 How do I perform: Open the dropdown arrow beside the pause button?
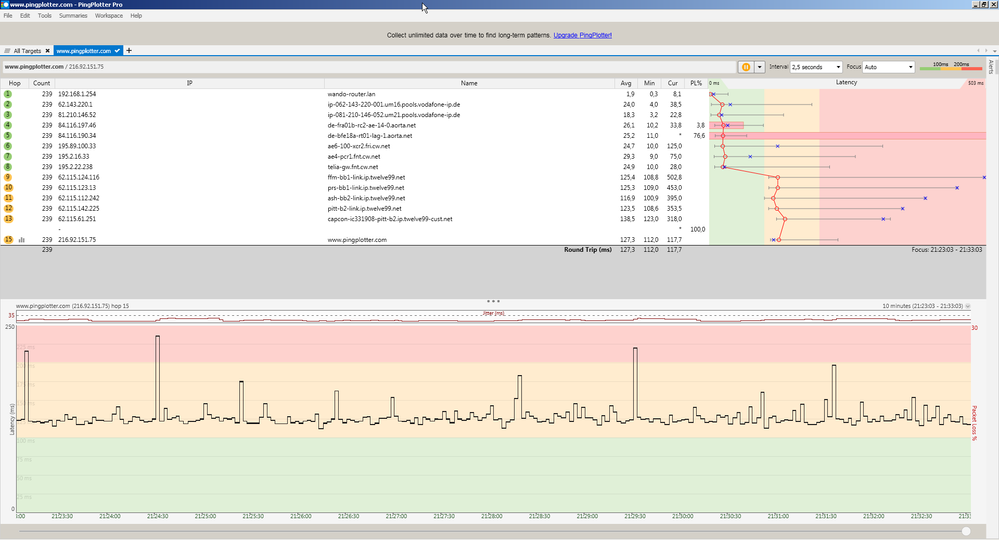tap(759, 67)
